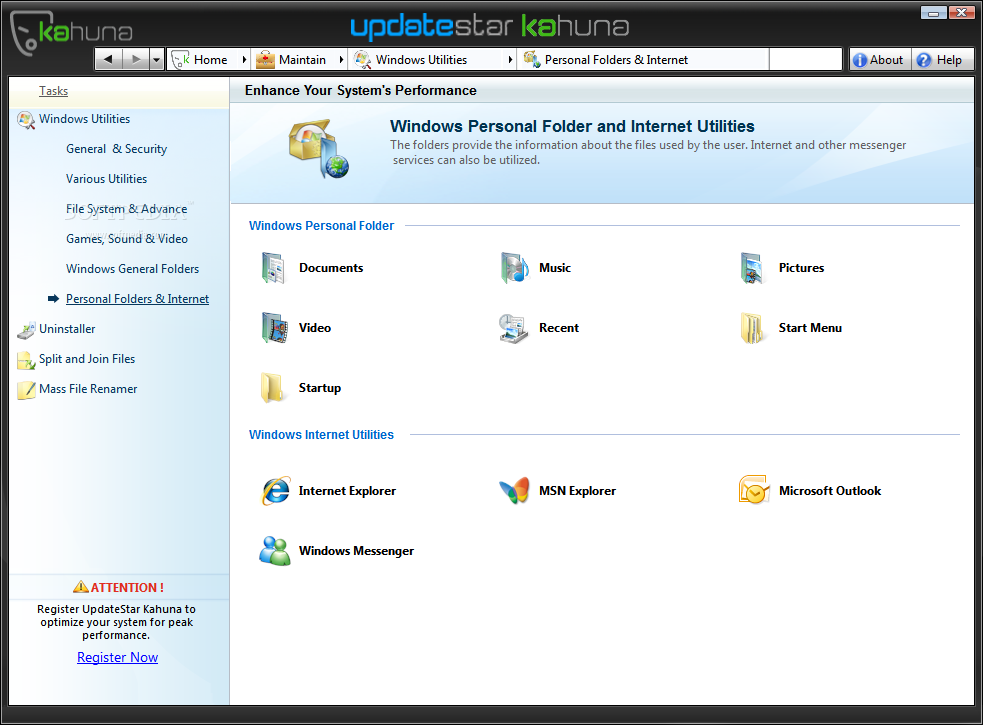983x725 pixels.
Task: Open the Start Menu folder icon
Action: pos(752,328)
